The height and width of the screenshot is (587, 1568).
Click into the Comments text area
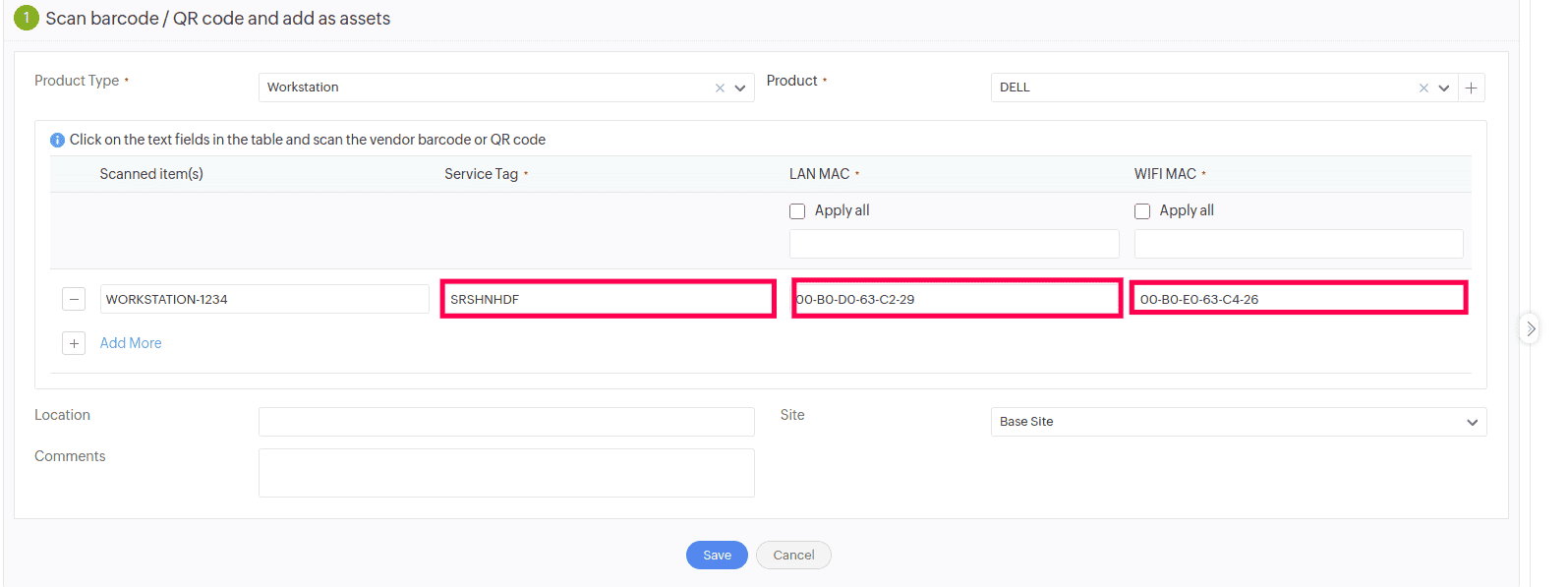tap(506, 473)
